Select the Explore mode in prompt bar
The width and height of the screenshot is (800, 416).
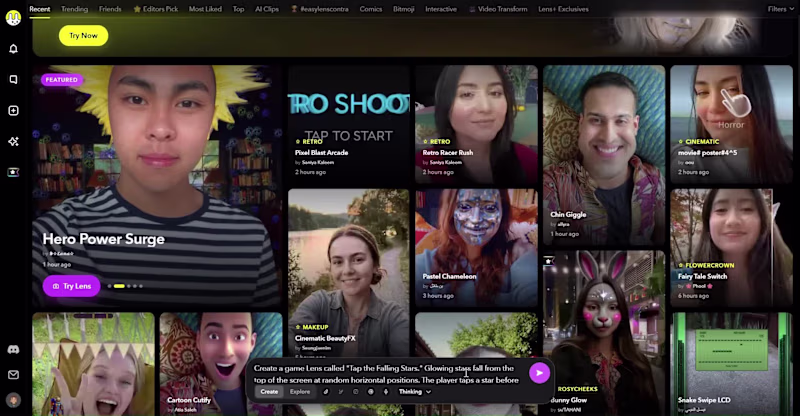(300, 391)
